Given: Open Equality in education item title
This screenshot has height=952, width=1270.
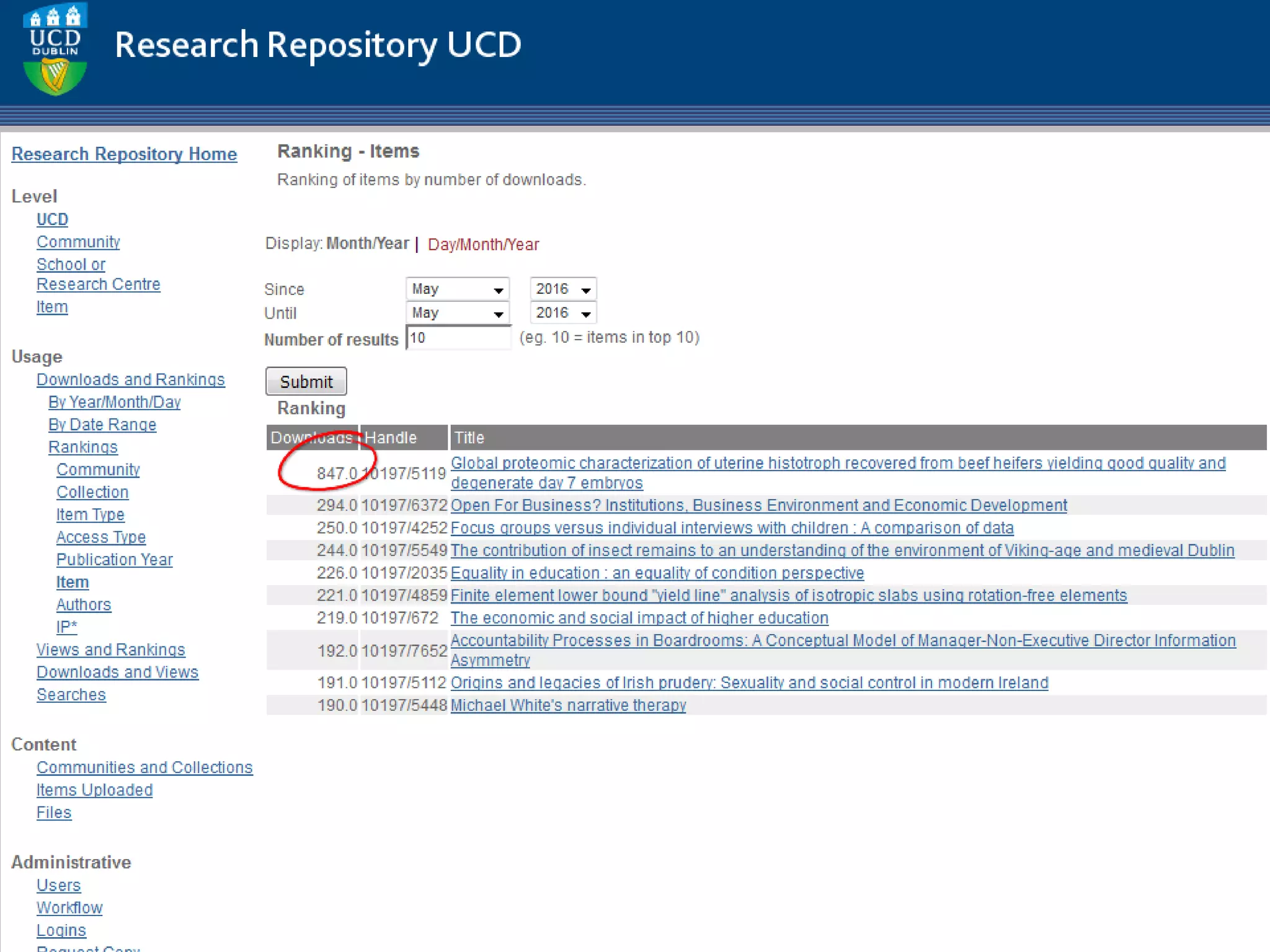Looking at the screenshot, I should [657, 573].
